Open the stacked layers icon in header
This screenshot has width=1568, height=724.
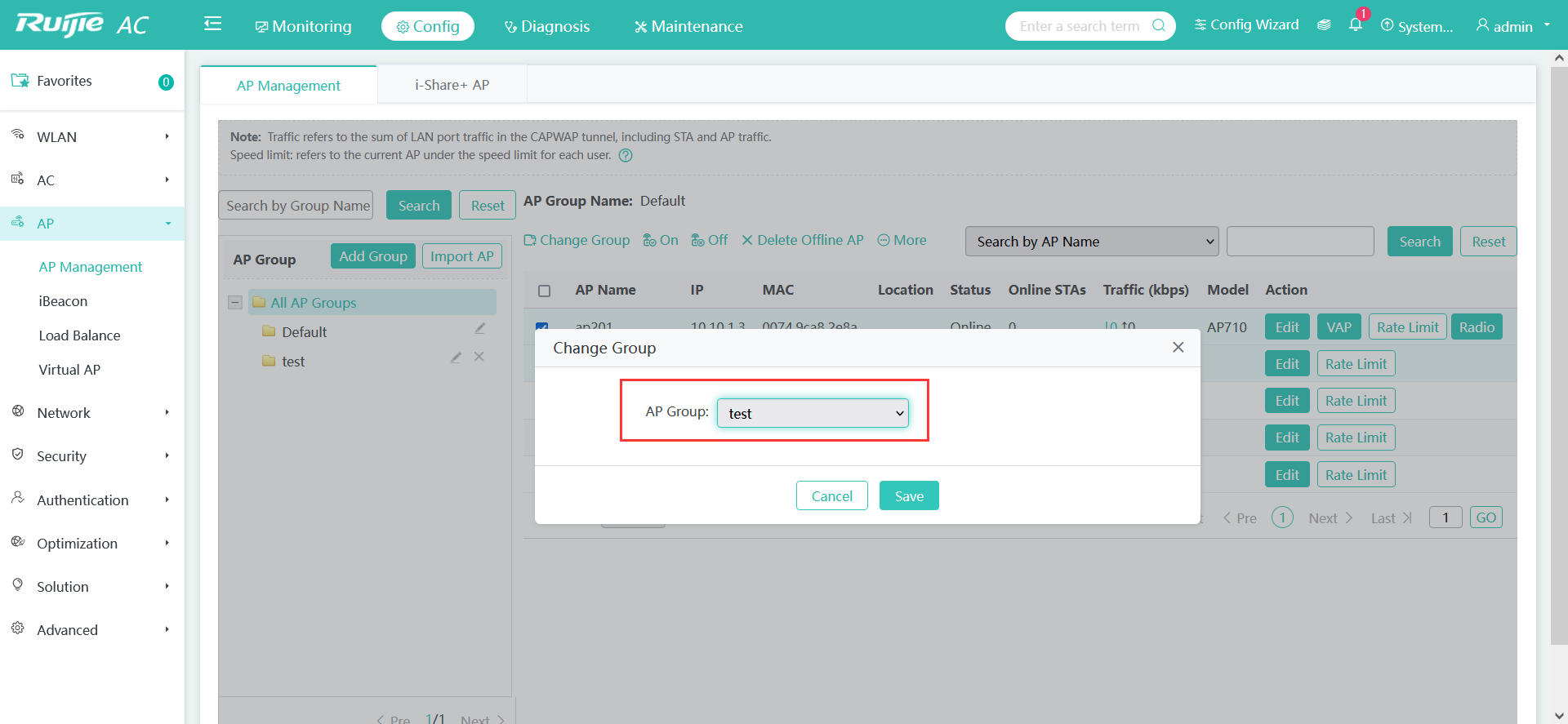point(1324,25)
